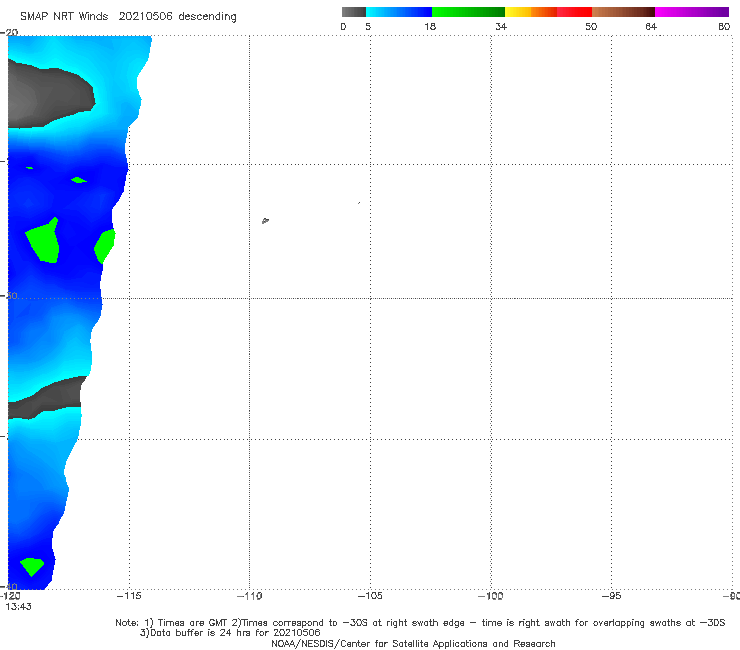Click the brown segment of the color bar
740x650 pixels.
[623, 12]
